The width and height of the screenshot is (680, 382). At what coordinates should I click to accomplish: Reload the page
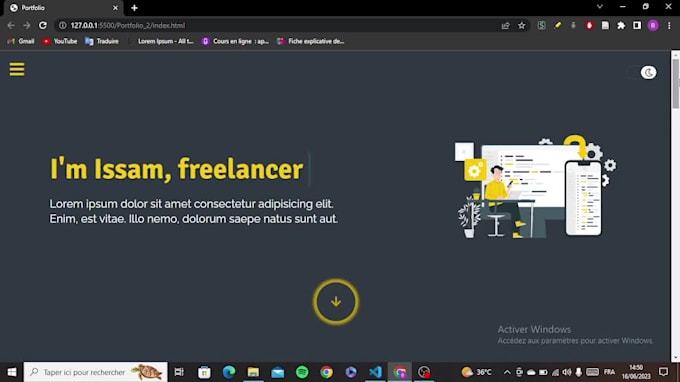point(42,26)
